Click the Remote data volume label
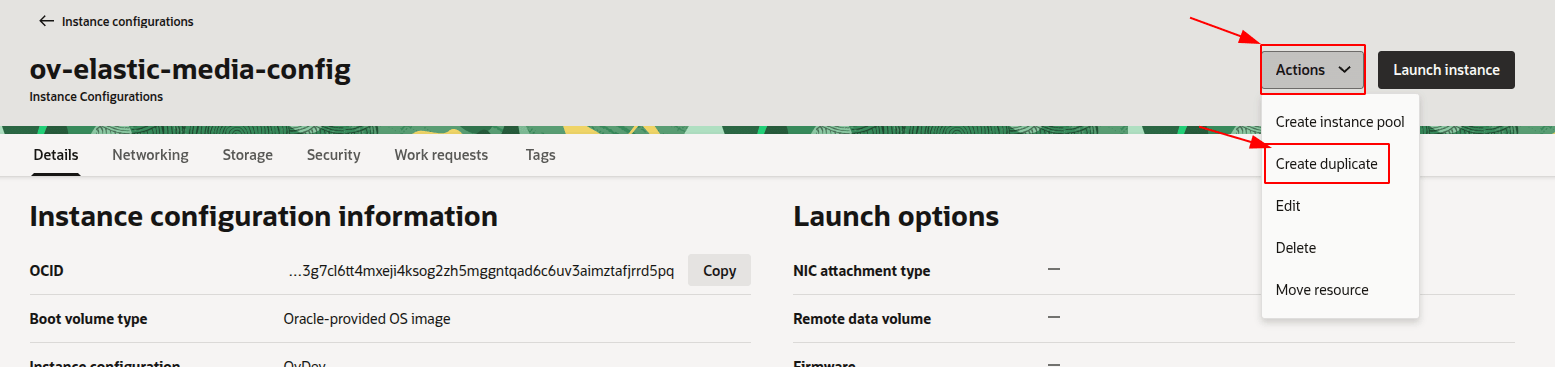Screen dimensions: 1555x367 tap(862, 319)
